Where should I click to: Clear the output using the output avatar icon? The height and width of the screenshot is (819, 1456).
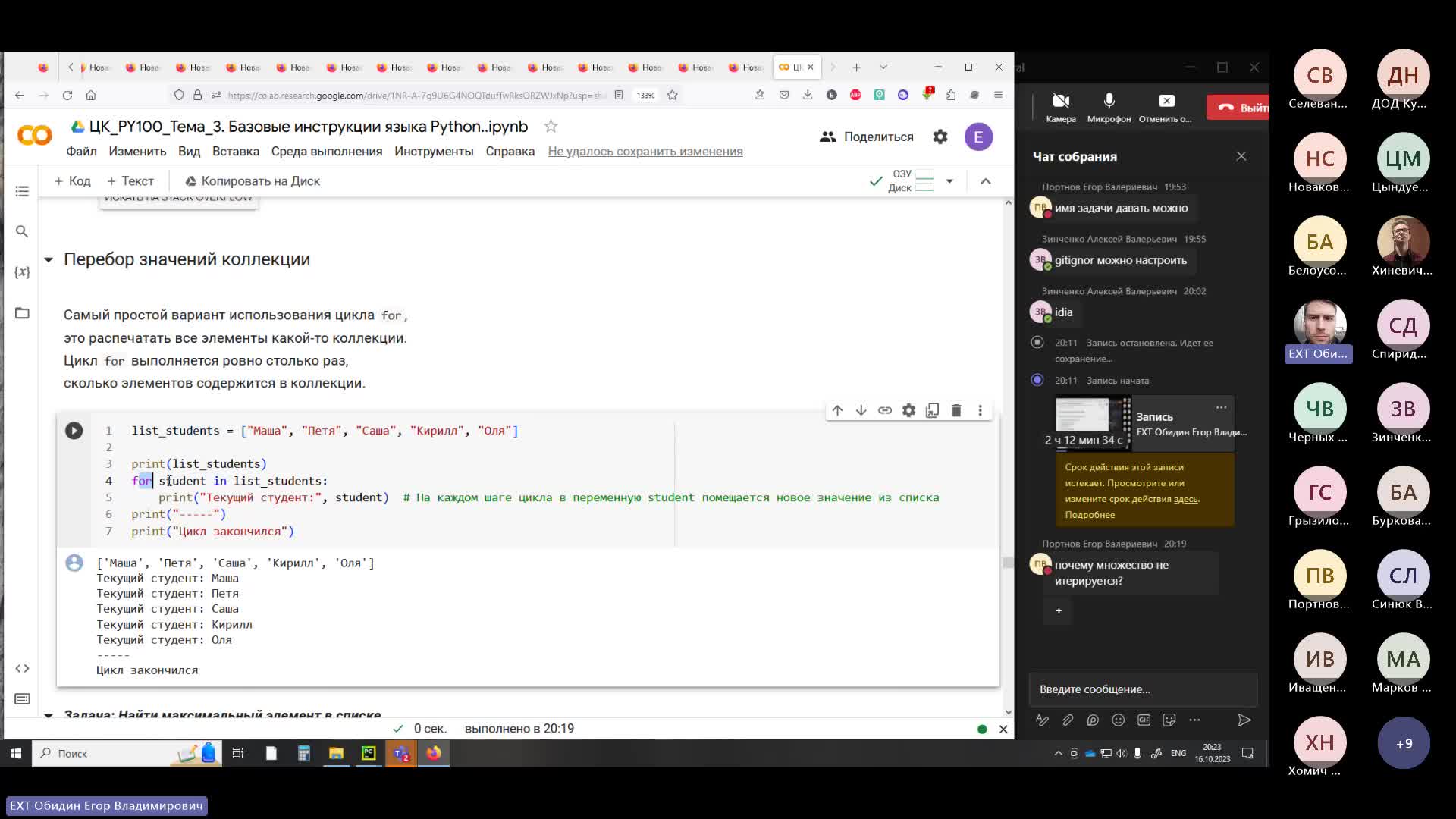[74, 563]
